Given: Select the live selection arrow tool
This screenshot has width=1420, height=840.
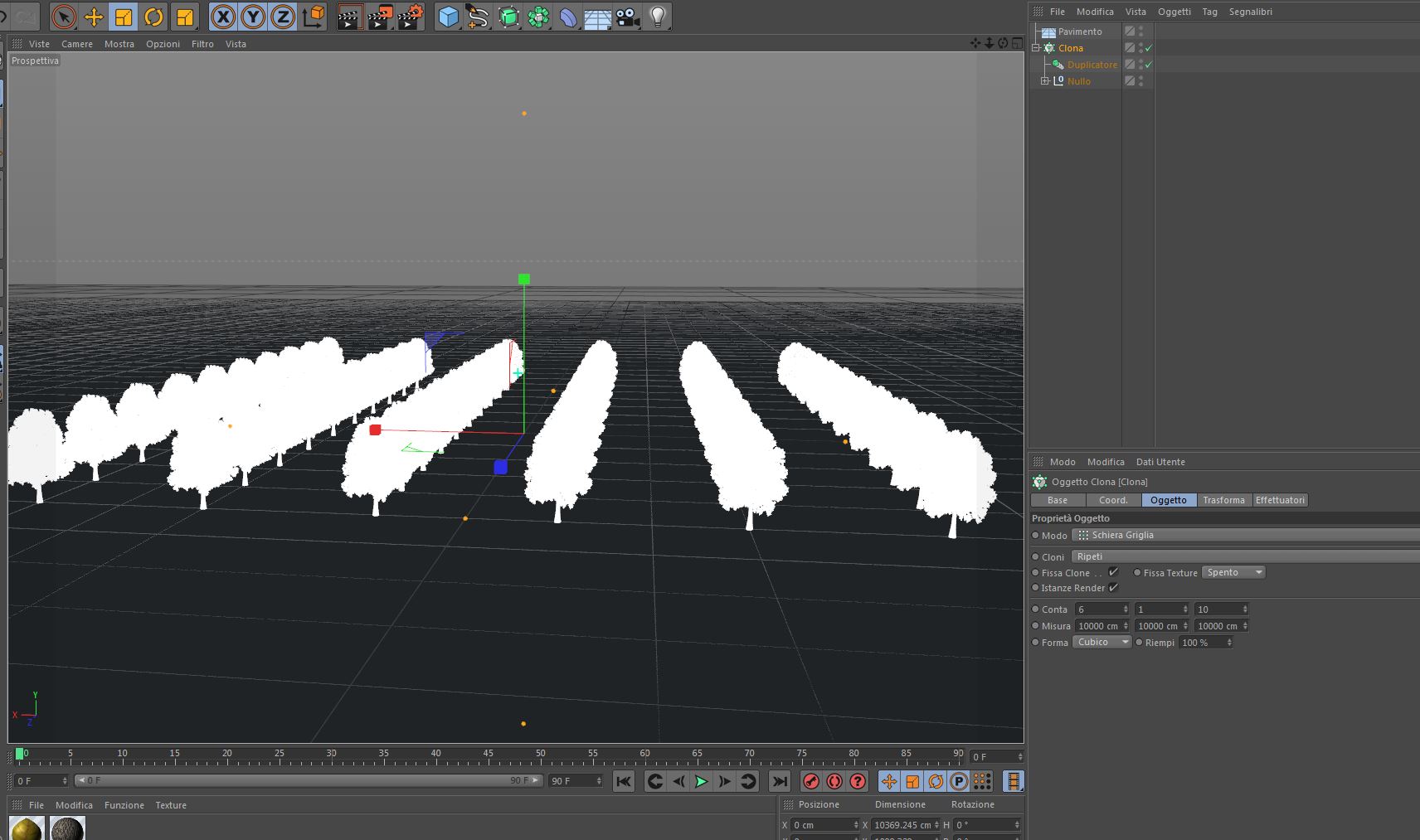Looking at the screenshot, I should point(64,17).
